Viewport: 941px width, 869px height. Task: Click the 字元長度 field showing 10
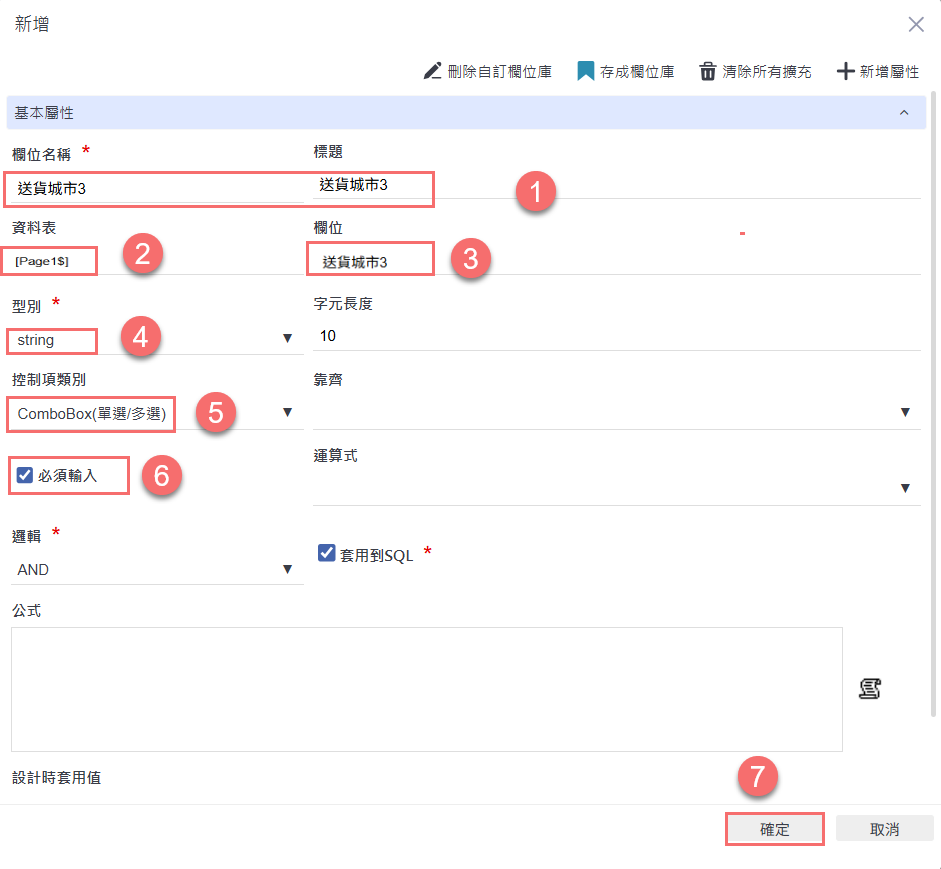click(615, 336)
